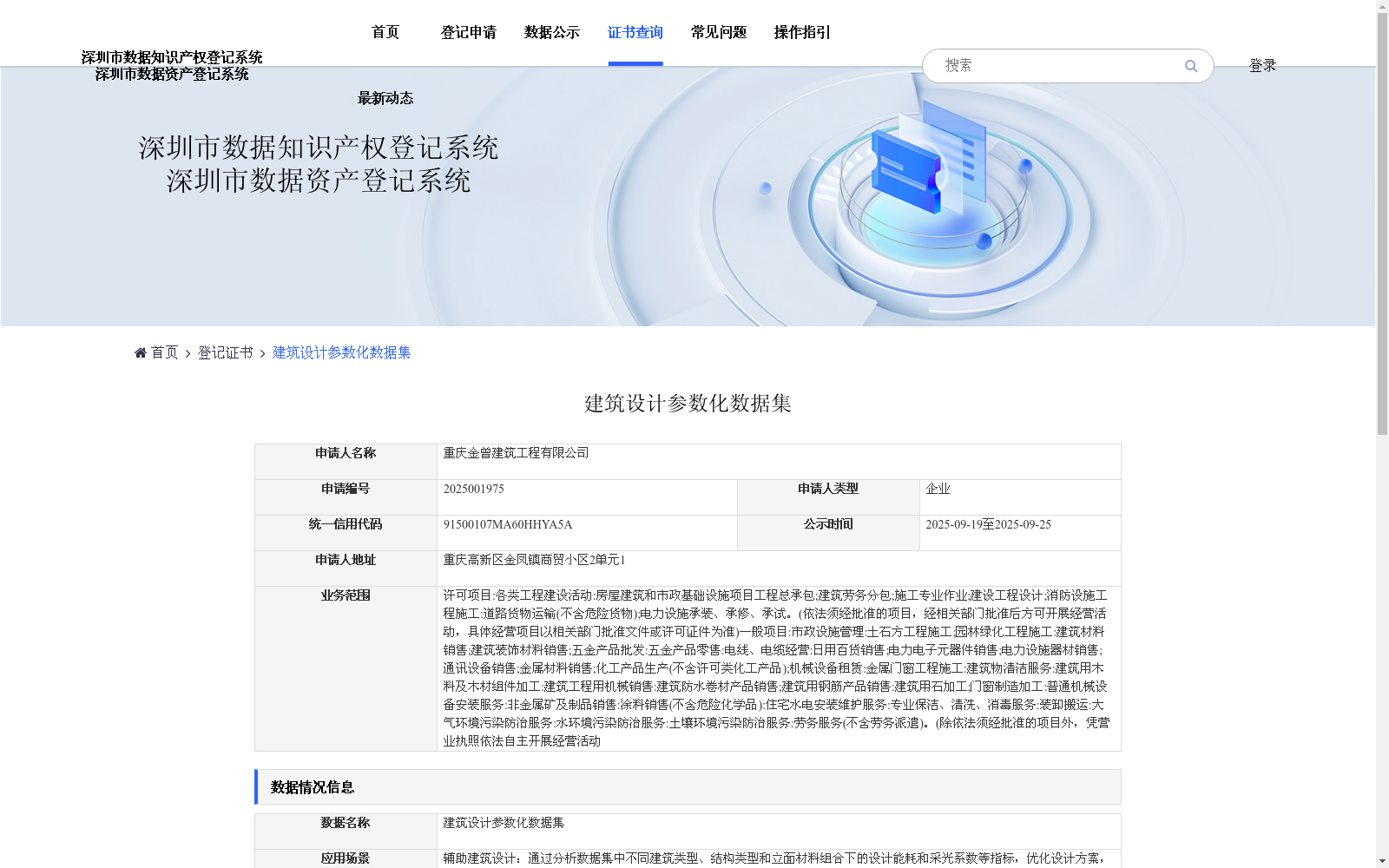Open the 首页 menu item
1389x868 pixels.
pos(385,32)
